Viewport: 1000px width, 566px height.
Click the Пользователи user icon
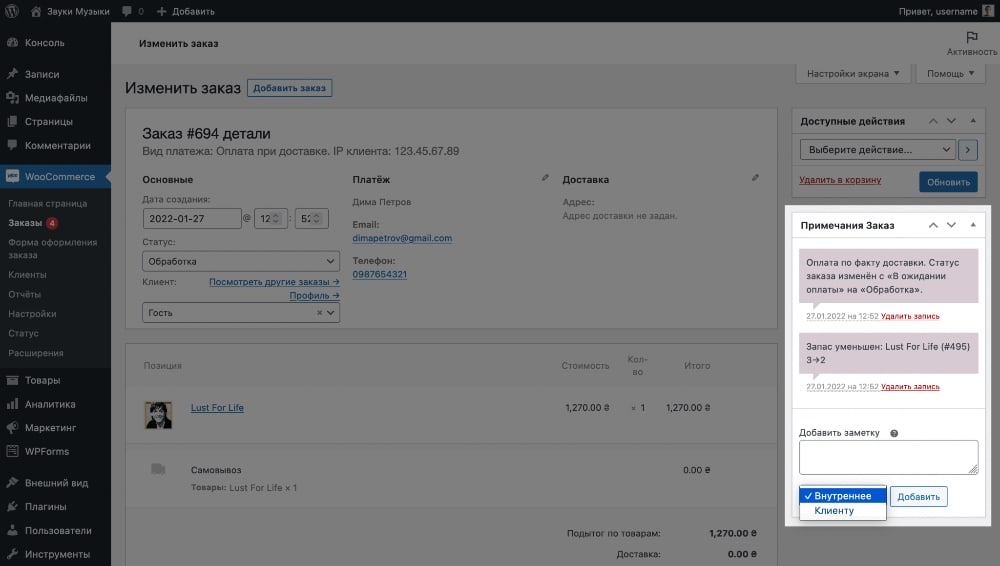coord(12,530)
